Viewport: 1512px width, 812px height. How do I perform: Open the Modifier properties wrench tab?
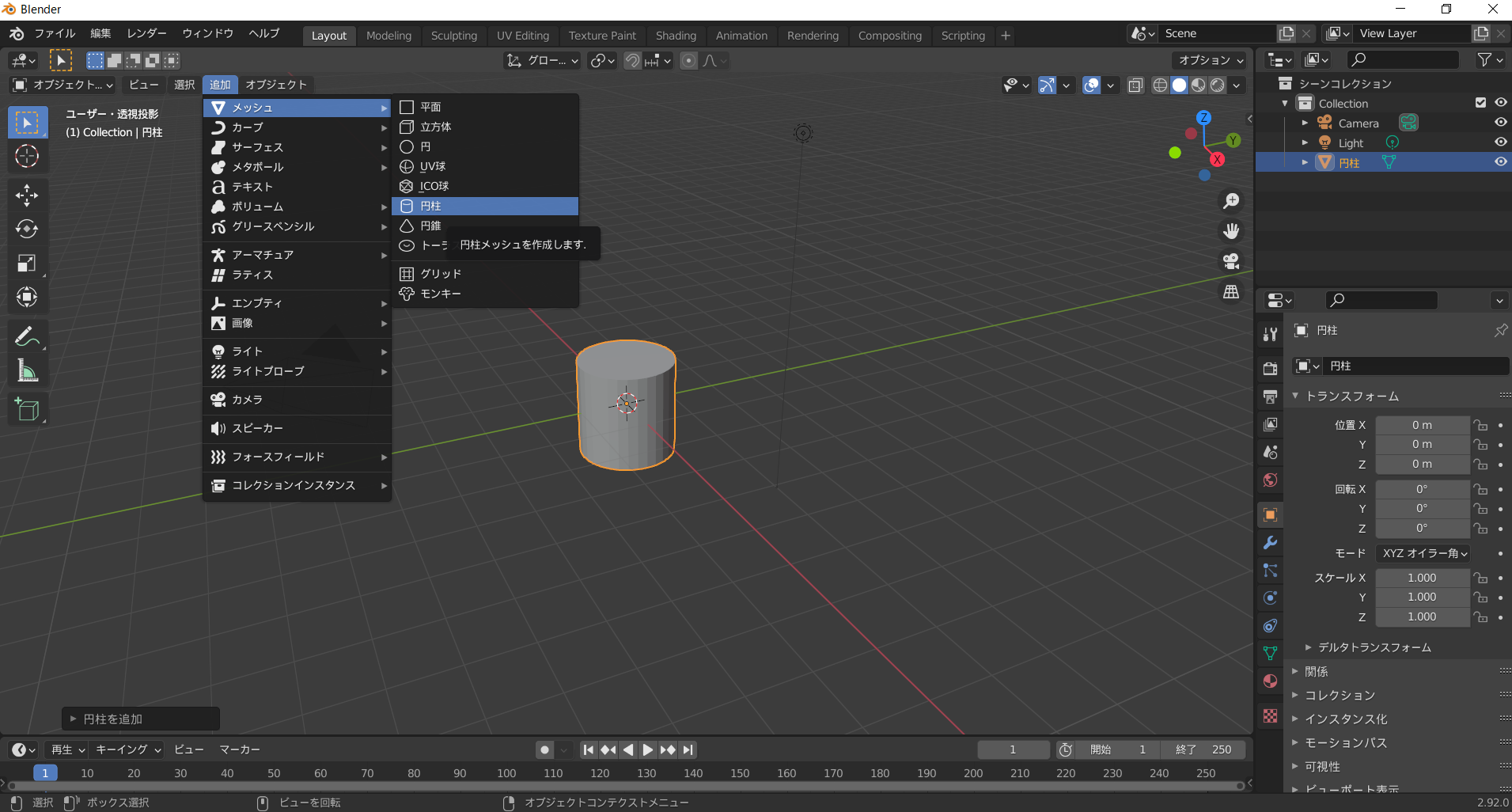1270,542
